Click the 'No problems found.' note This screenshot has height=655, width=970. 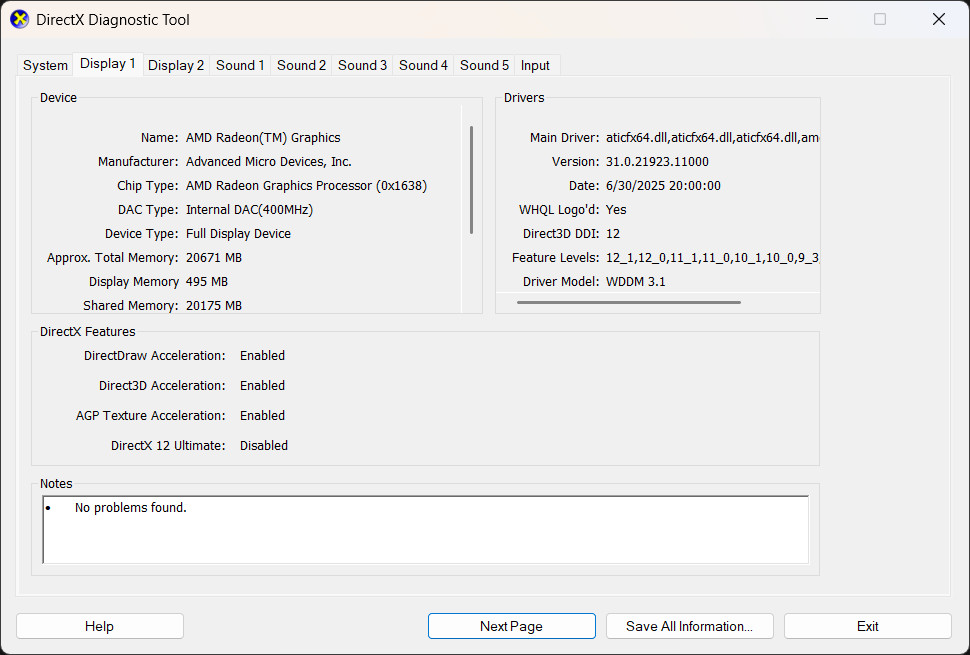coord(131,508)
